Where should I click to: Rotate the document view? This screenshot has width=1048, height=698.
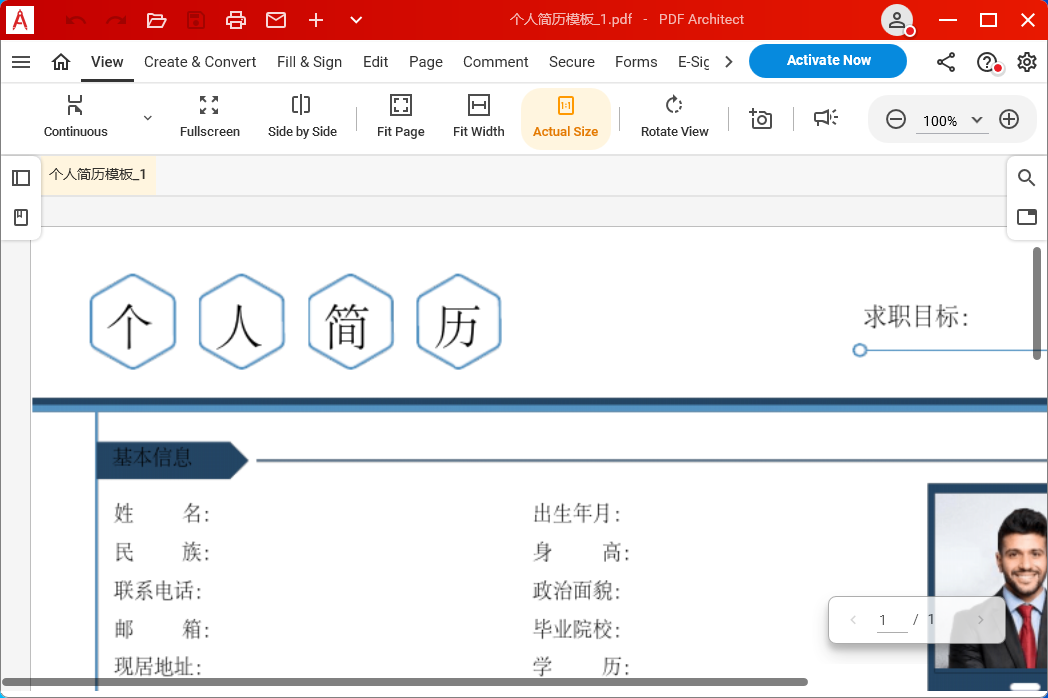674,118
